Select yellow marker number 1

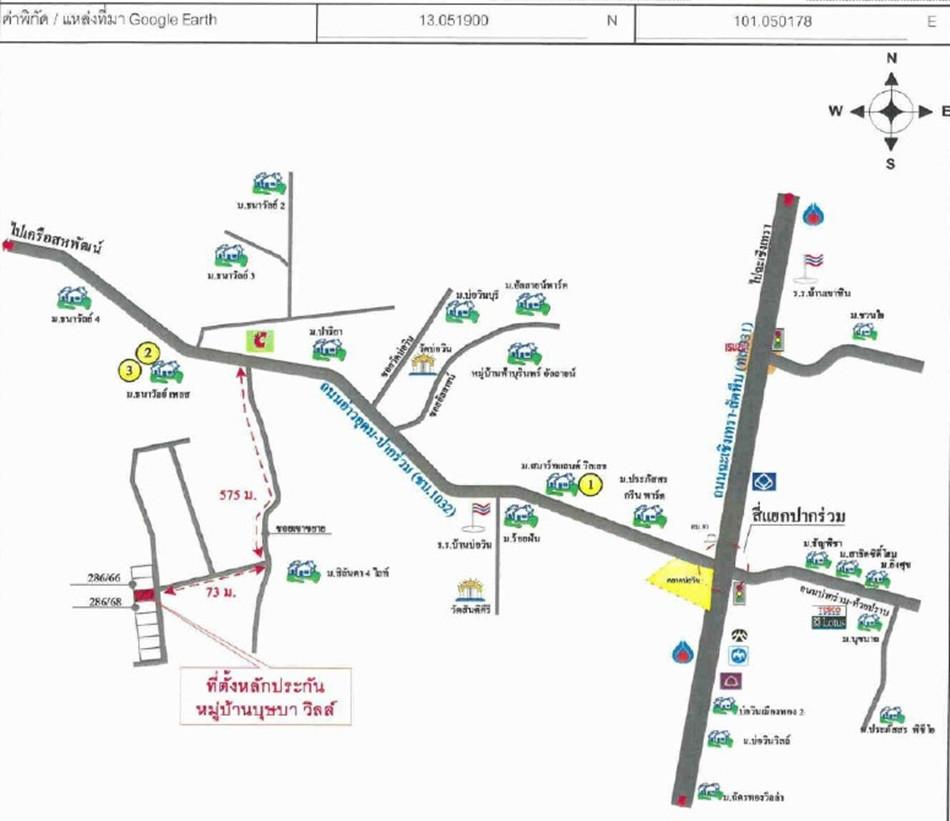(x=590, y=486)
